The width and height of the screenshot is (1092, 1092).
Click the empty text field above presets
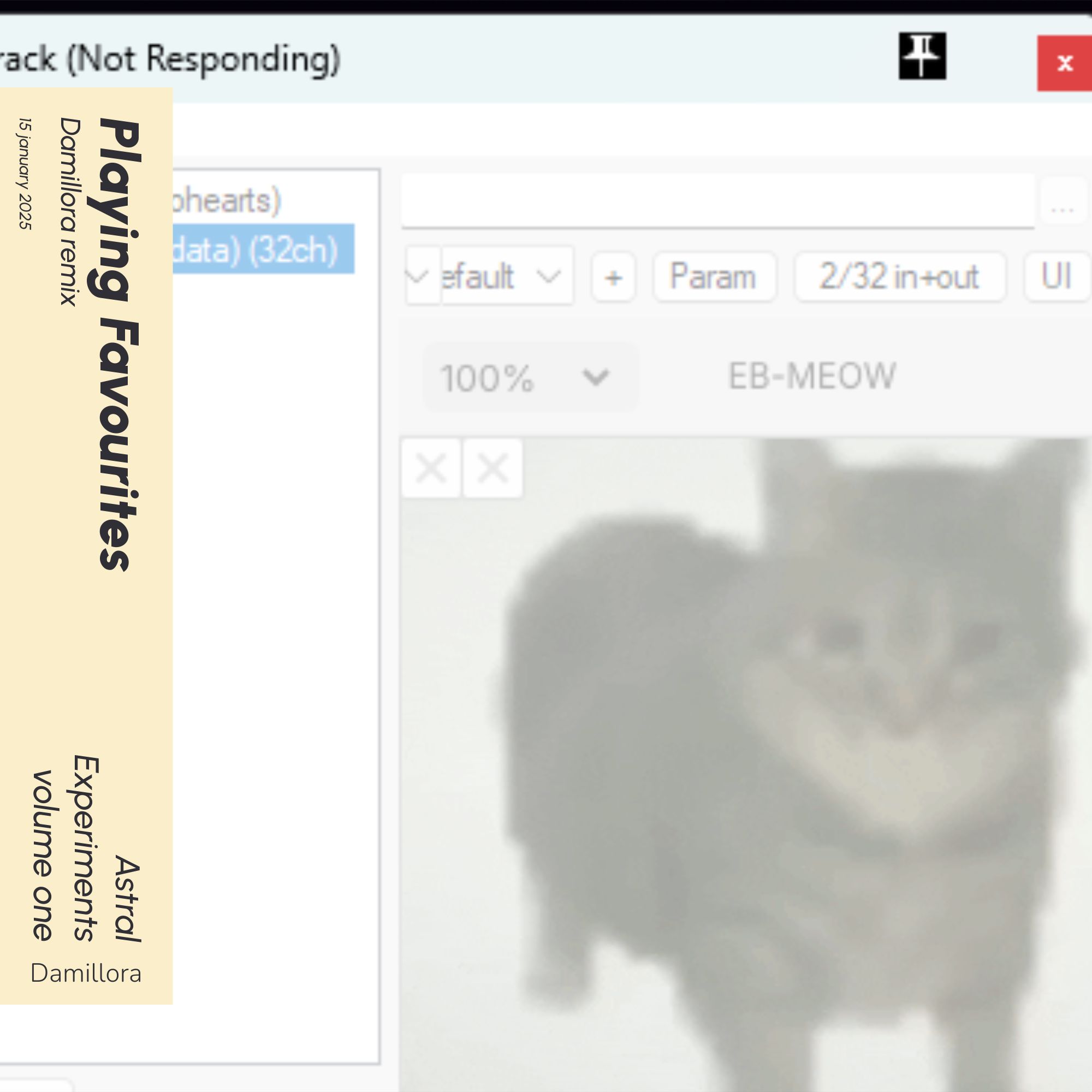[x=717, y=200]
